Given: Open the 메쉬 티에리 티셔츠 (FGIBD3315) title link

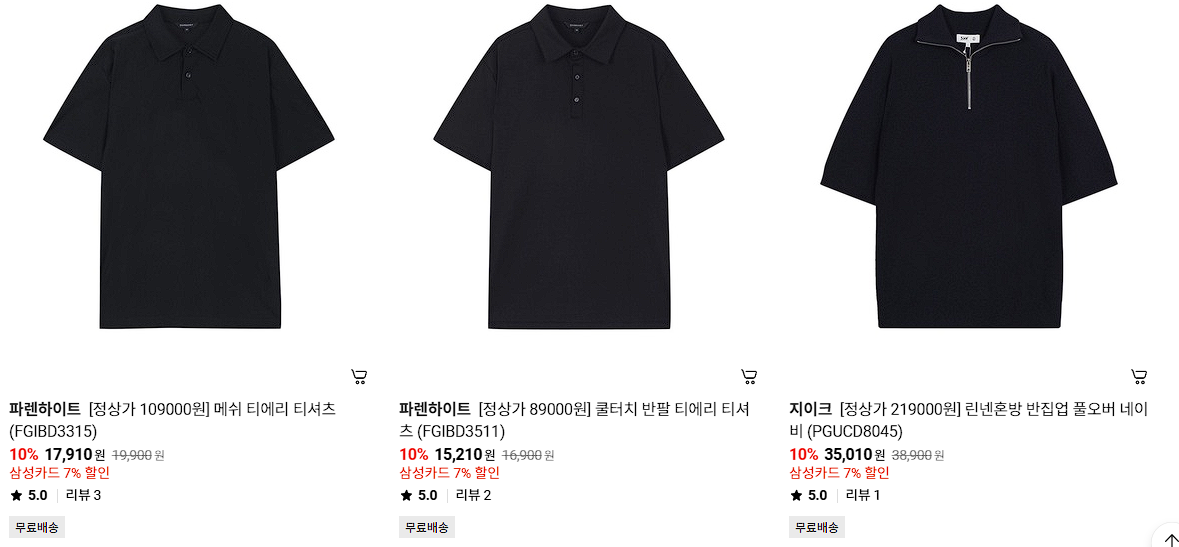Looking at the screenshot, I should click(x=172, y=420).
